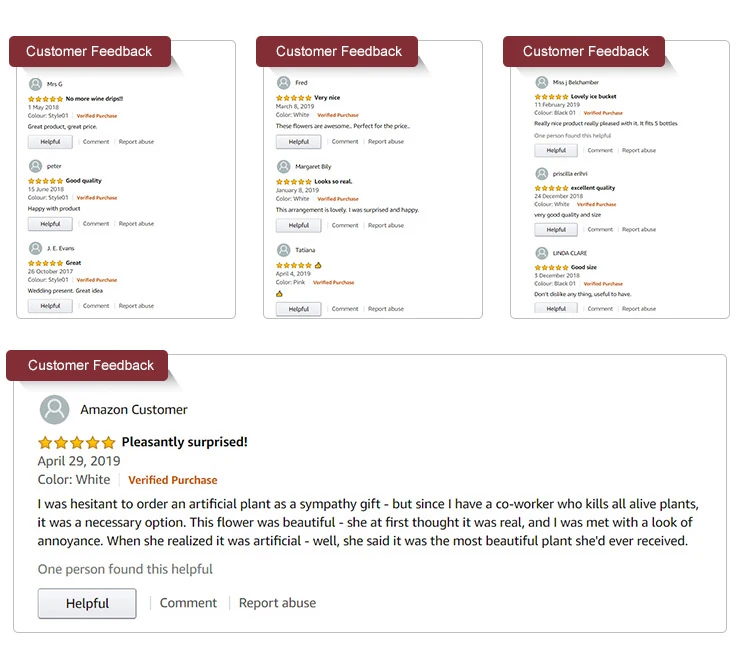Click LINDA CLARE's avatar icon
This screenshot has height=653, width=750.
tap(541, 253)
